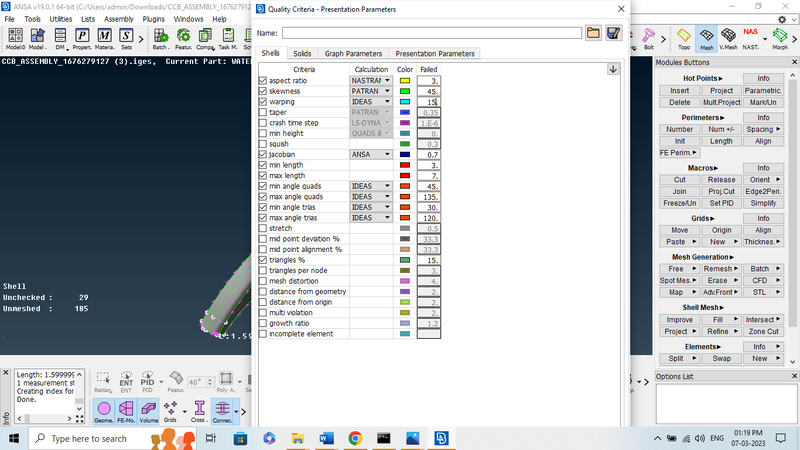Click the DM toolbar icon
This screenshot has width=800, height=450.
[60, 39]
